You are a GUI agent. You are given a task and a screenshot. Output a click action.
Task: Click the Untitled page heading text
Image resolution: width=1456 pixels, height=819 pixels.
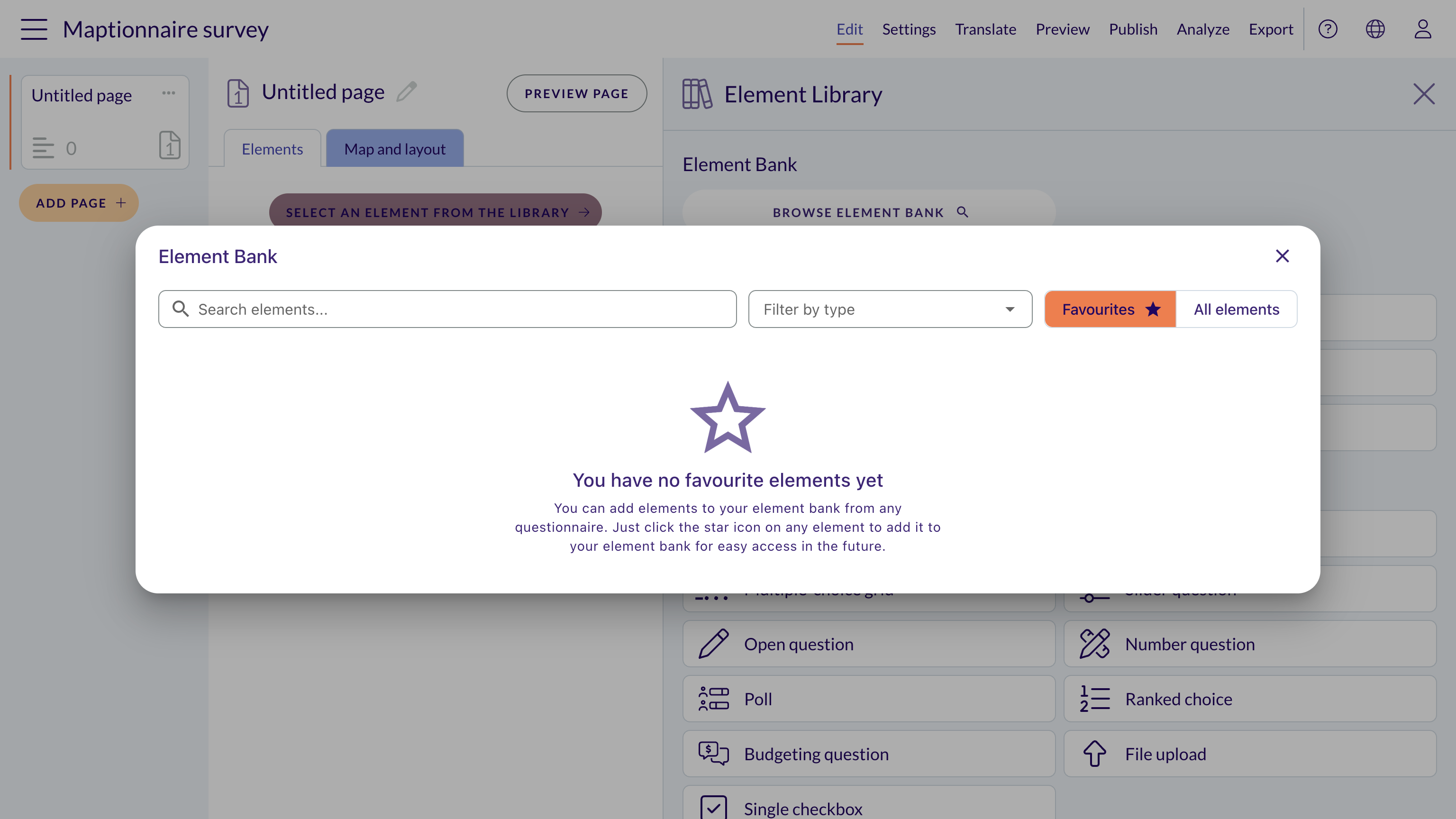pyautogui.click(x=323, y=91)
